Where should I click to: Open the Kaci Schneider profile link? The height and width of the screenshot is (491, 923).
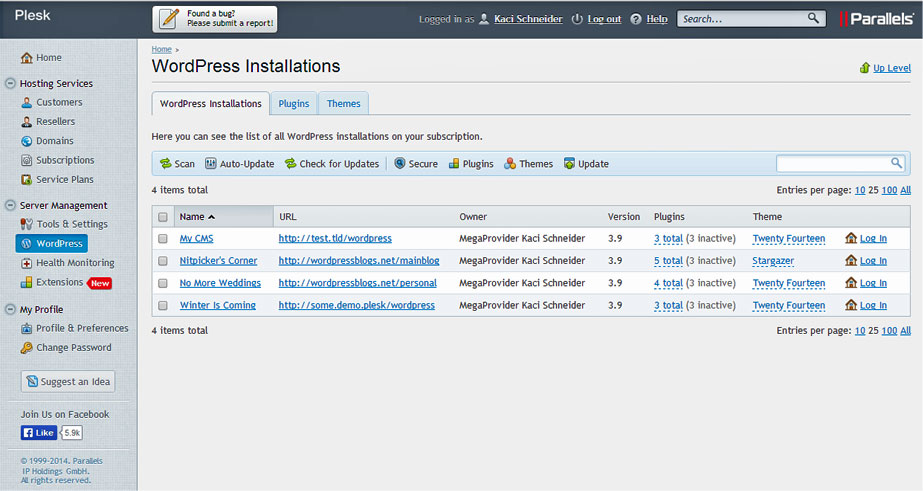[528, 19]
